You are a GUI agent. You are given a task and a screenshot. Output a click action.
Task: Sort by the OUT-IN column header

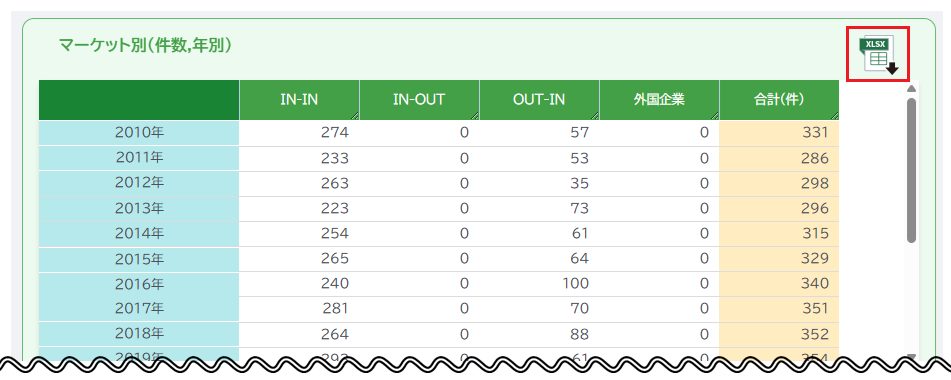click(x=539, y=100)
